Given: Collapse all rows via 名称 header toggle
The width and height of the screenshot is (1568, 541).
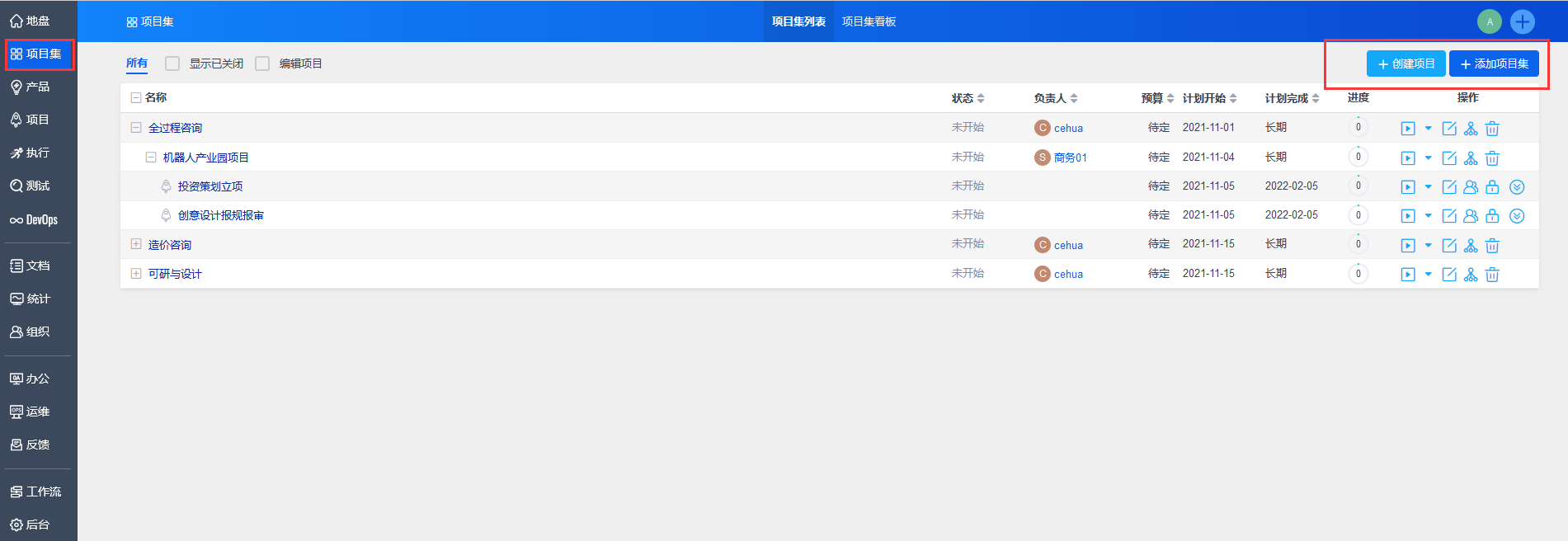Looking at the screenshot, I should coord(136,98).
